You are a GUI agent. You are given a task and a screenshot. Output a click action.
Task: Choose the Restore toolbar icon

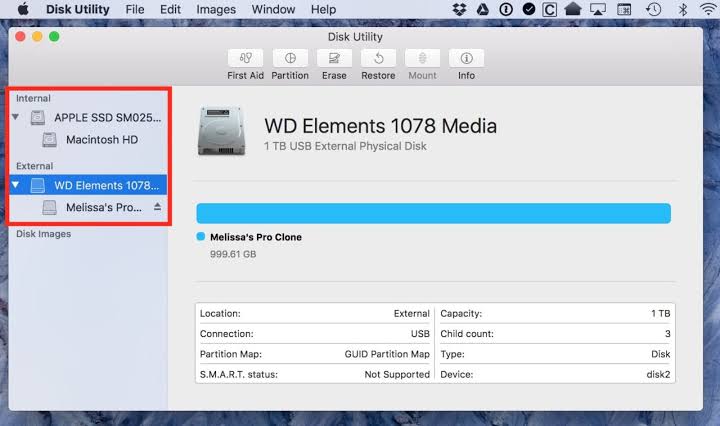coord(378,58)
